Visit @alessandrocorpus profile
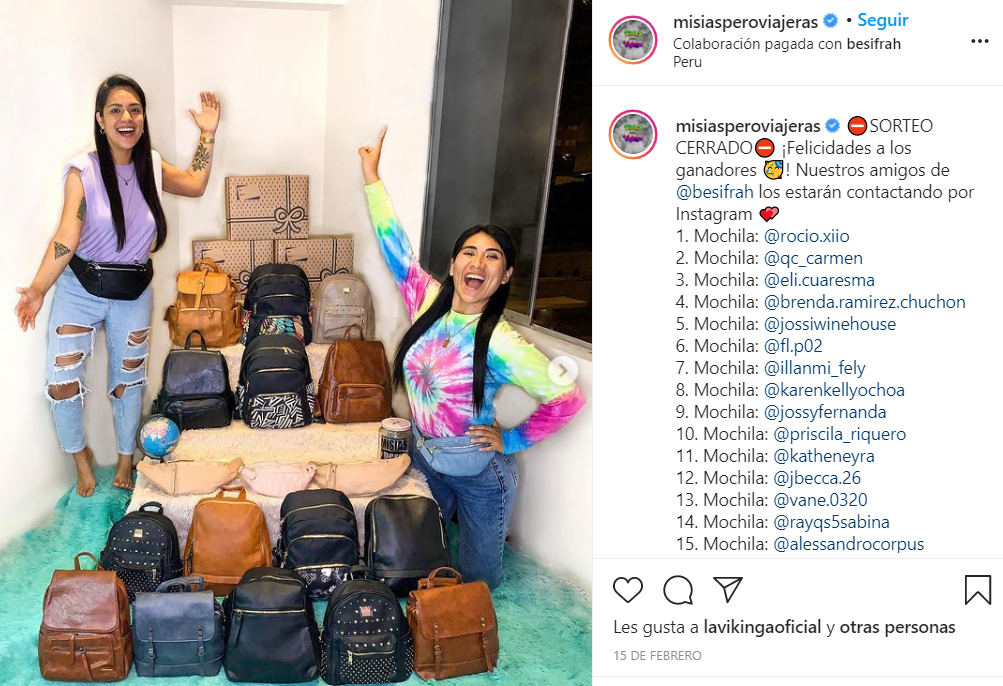The width and height of the screenshot is (1003, 686). click(x=849, y=544)
